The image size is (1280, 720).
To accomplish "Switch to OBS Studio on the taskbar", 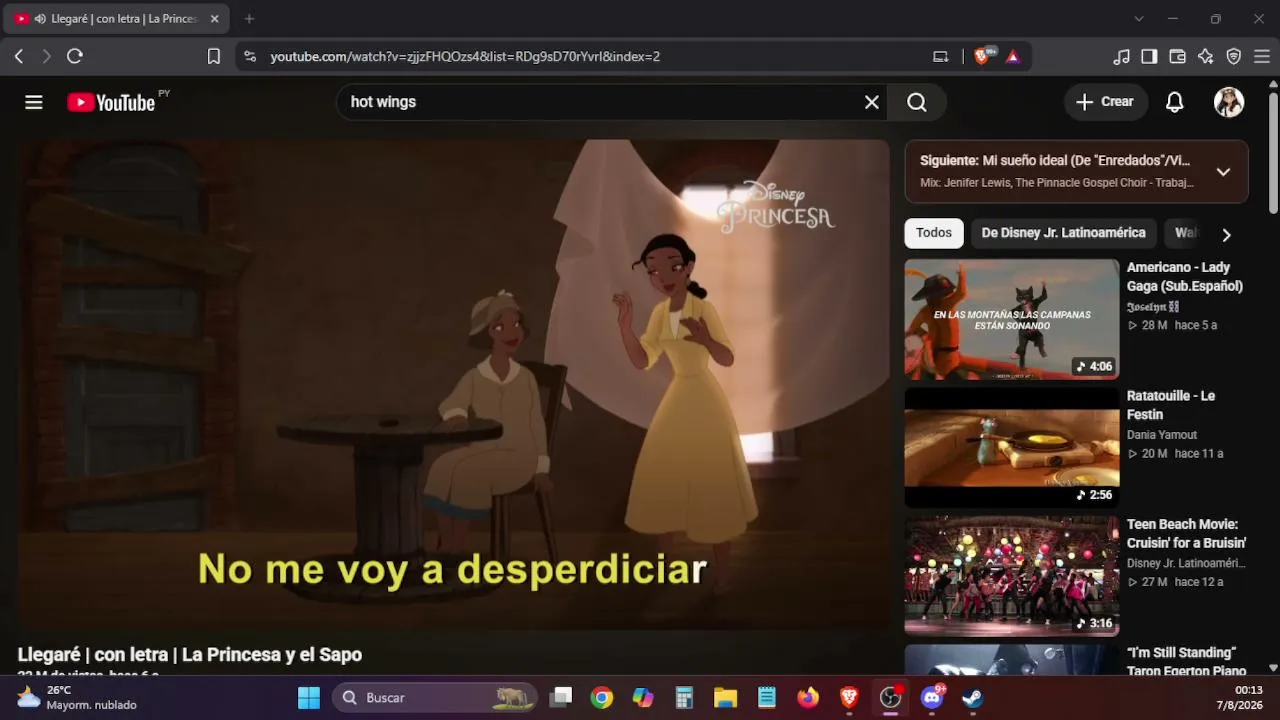I will [x=890, y=698].
